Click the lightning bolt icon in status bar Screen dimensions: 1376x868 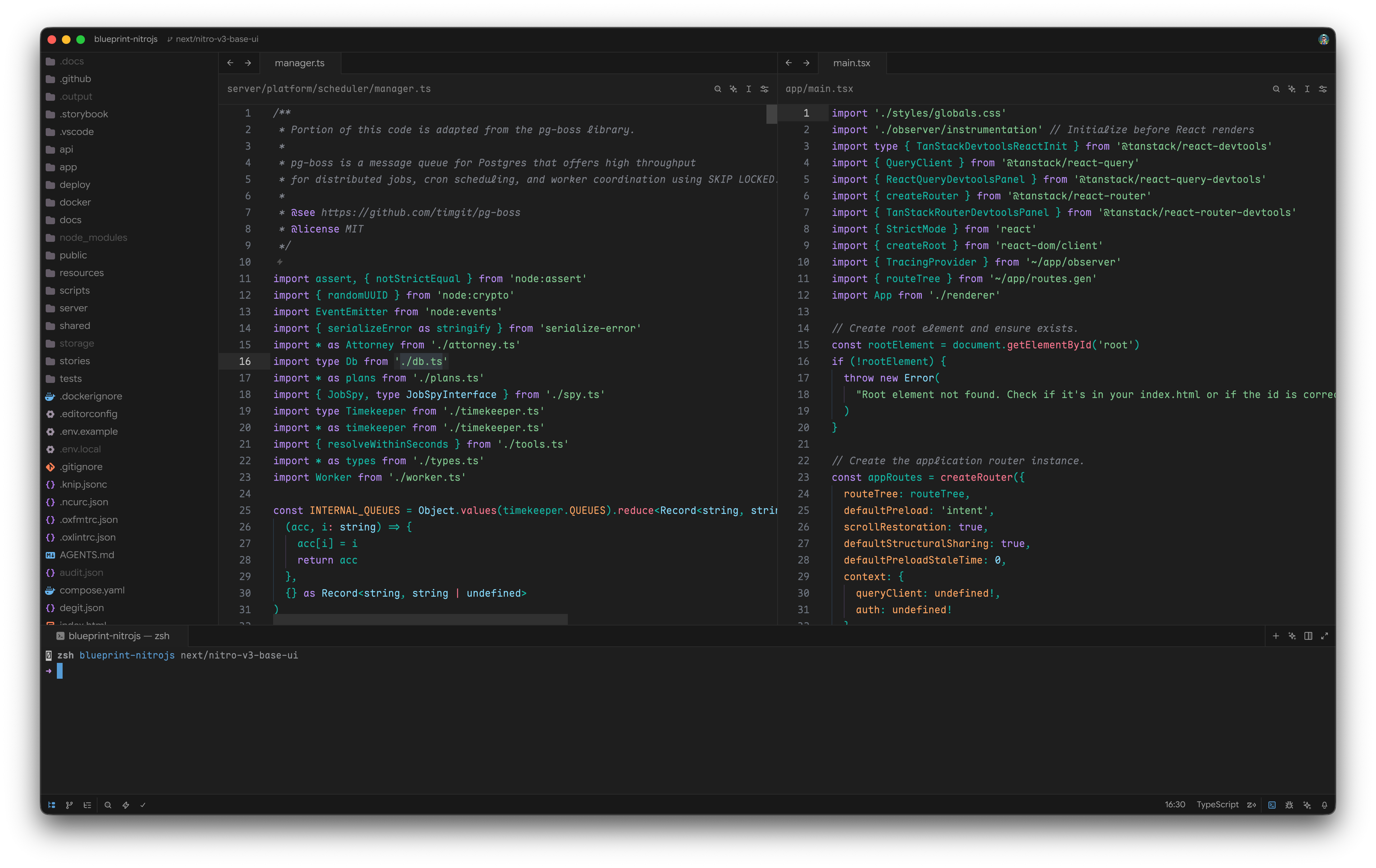[x=126, y=805]
